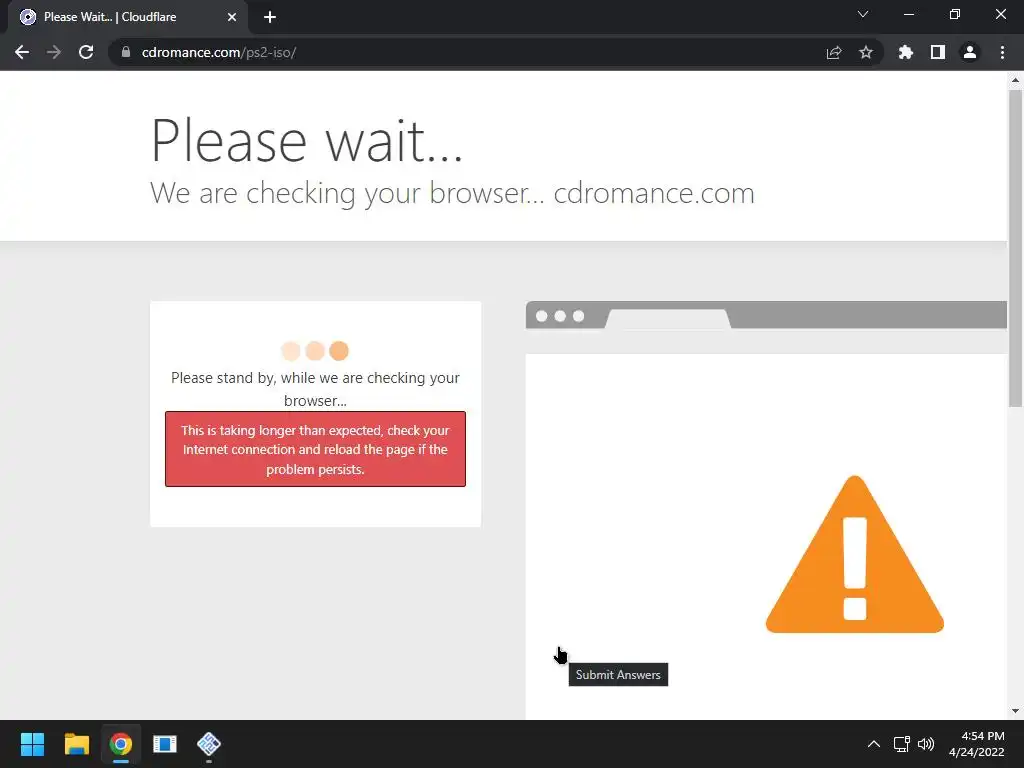Open the diamond-shaped app in taskbar

[209, 744]
